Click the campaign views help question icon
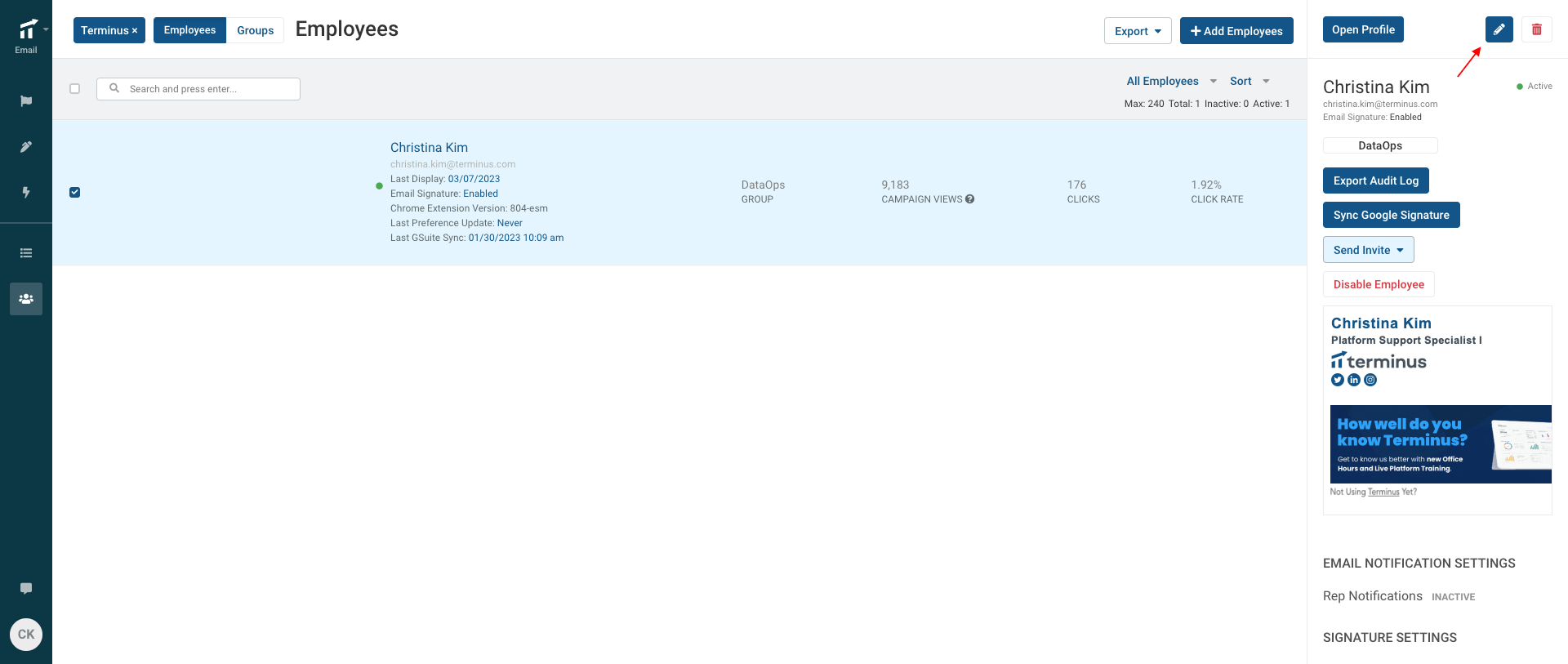 click(969, 199)
